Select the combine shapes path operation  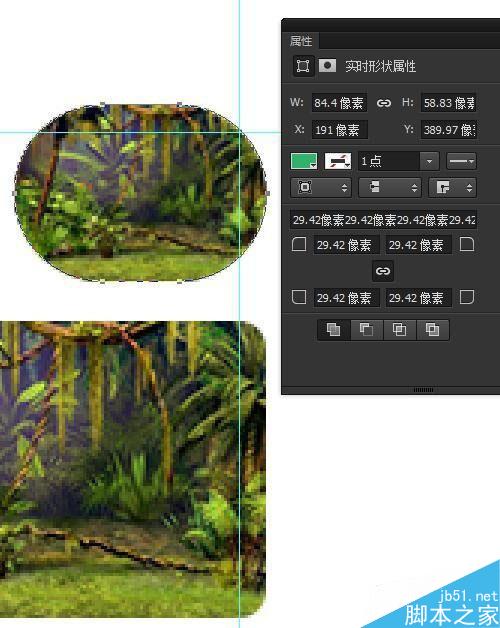334,330
